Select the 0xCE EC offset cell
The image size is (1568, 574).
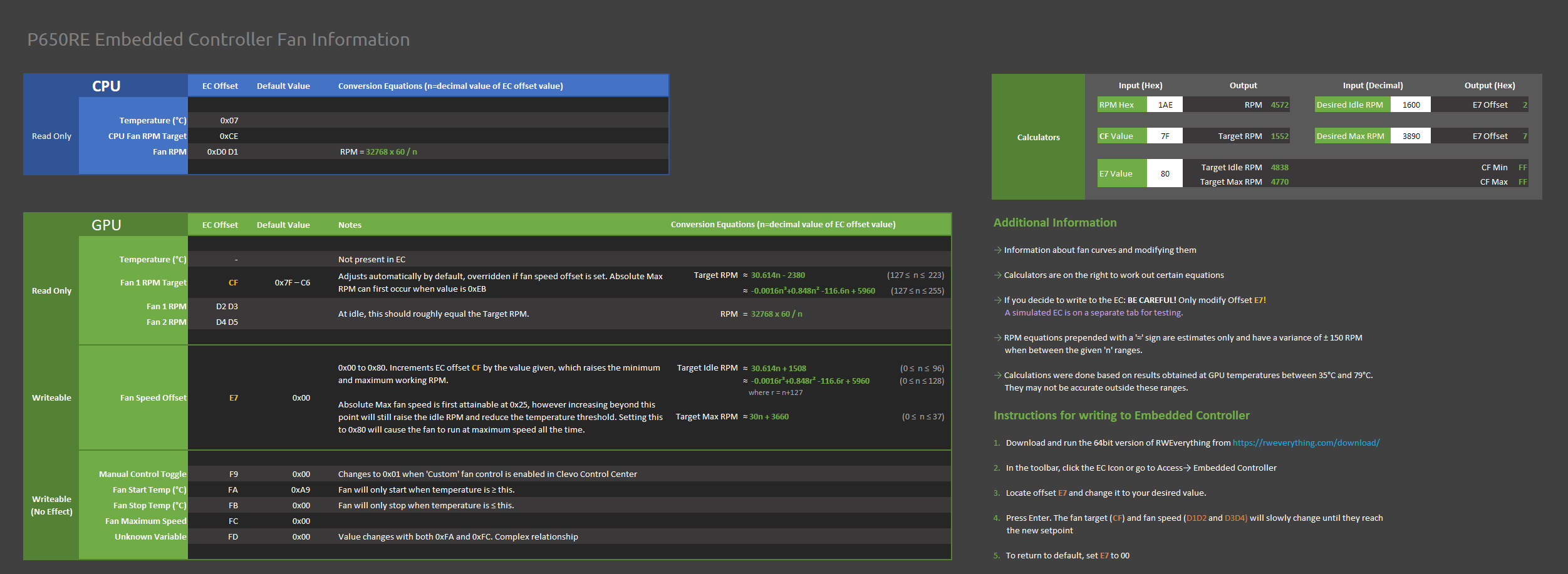pos(229,136)
